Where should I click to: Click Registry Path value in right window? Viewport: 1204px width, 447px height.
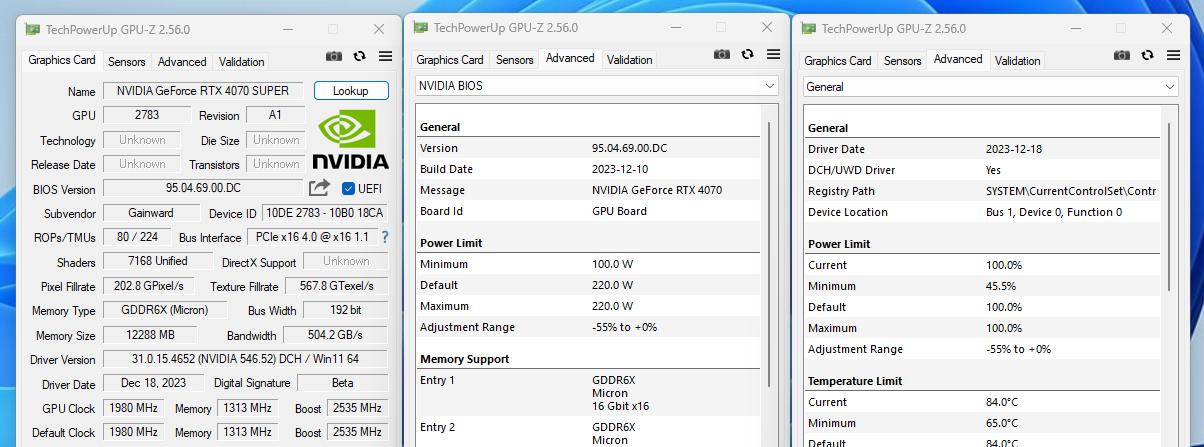[1071, 191]
